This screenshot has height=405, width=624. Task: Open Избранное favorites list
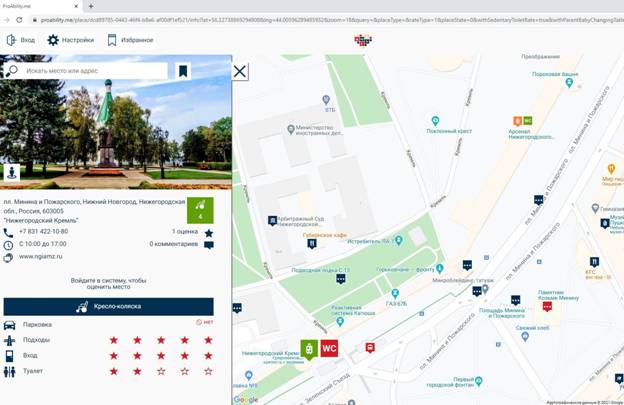(x=131, y=40)
